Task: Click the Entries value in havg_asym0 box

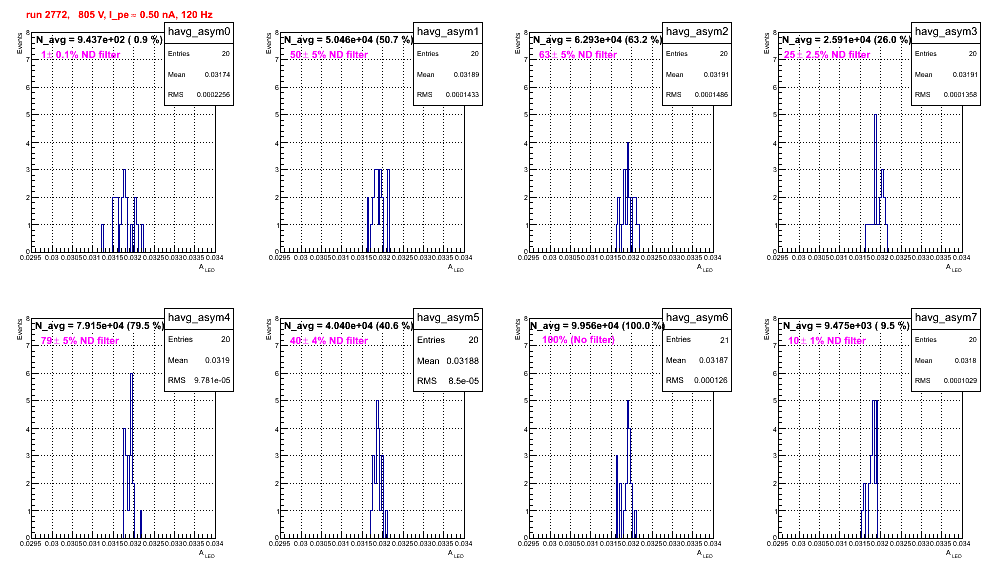Action: click(x=226, y=54)
